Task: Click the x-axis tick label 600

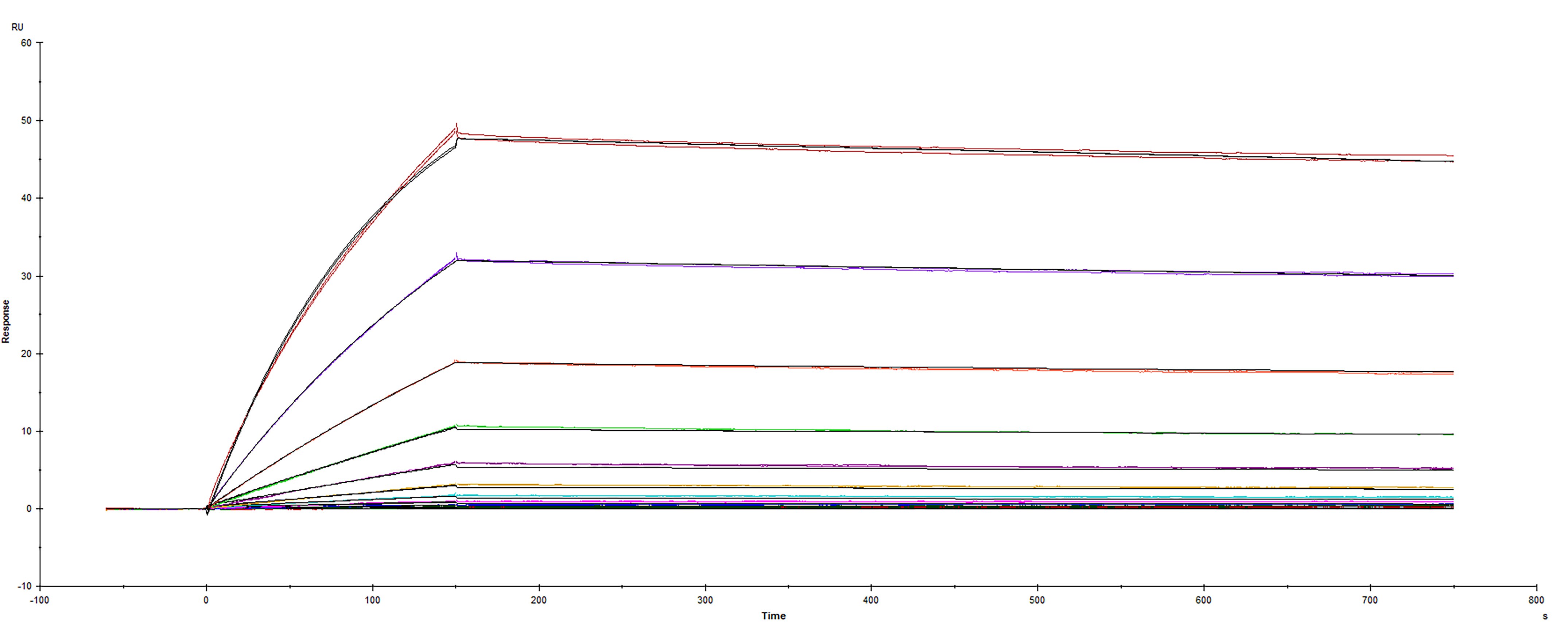Action: 1203,600
